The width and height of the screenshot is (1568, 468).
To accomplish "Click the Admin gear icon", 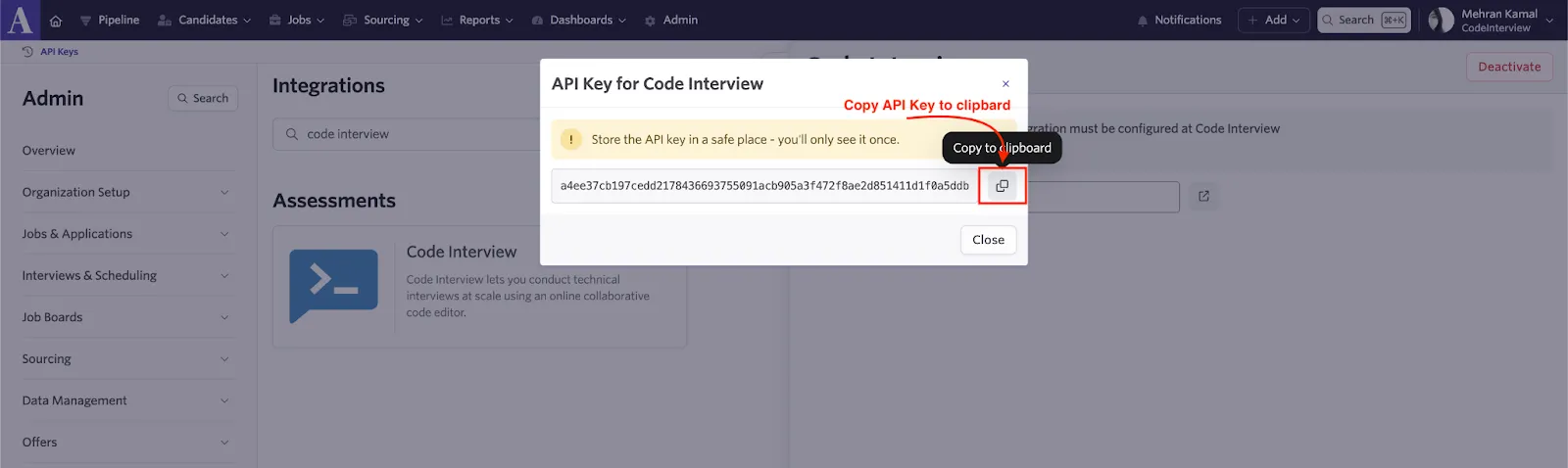I will pos(650,21).
